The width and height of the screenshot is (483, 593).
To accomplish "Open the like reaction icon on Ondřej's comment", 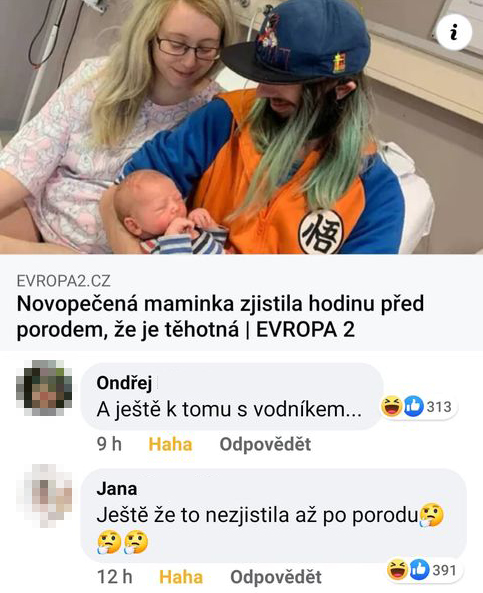I will [413, 407].
